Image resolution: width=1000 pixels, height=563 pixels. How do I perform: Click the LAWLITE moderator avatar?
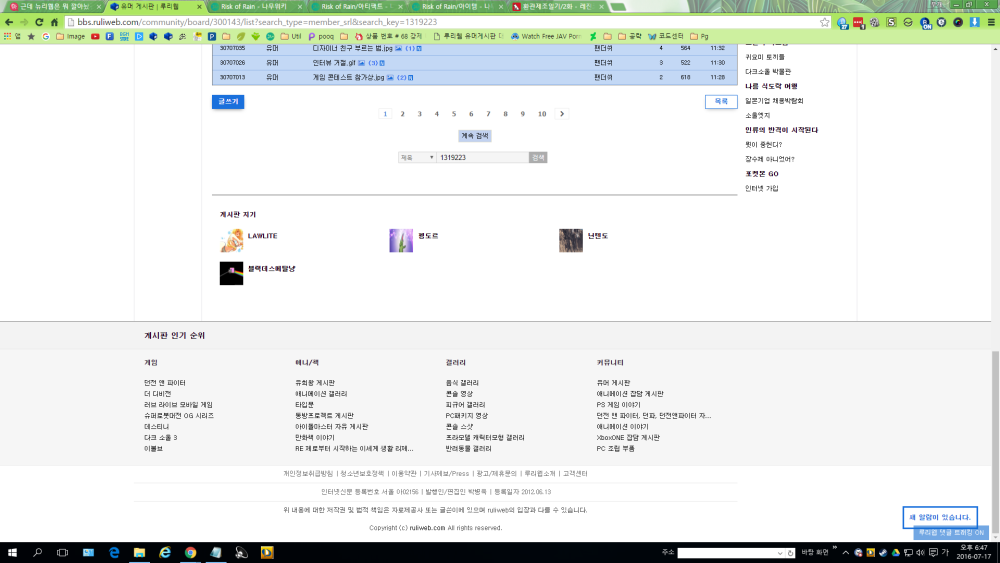coord(231,240)
